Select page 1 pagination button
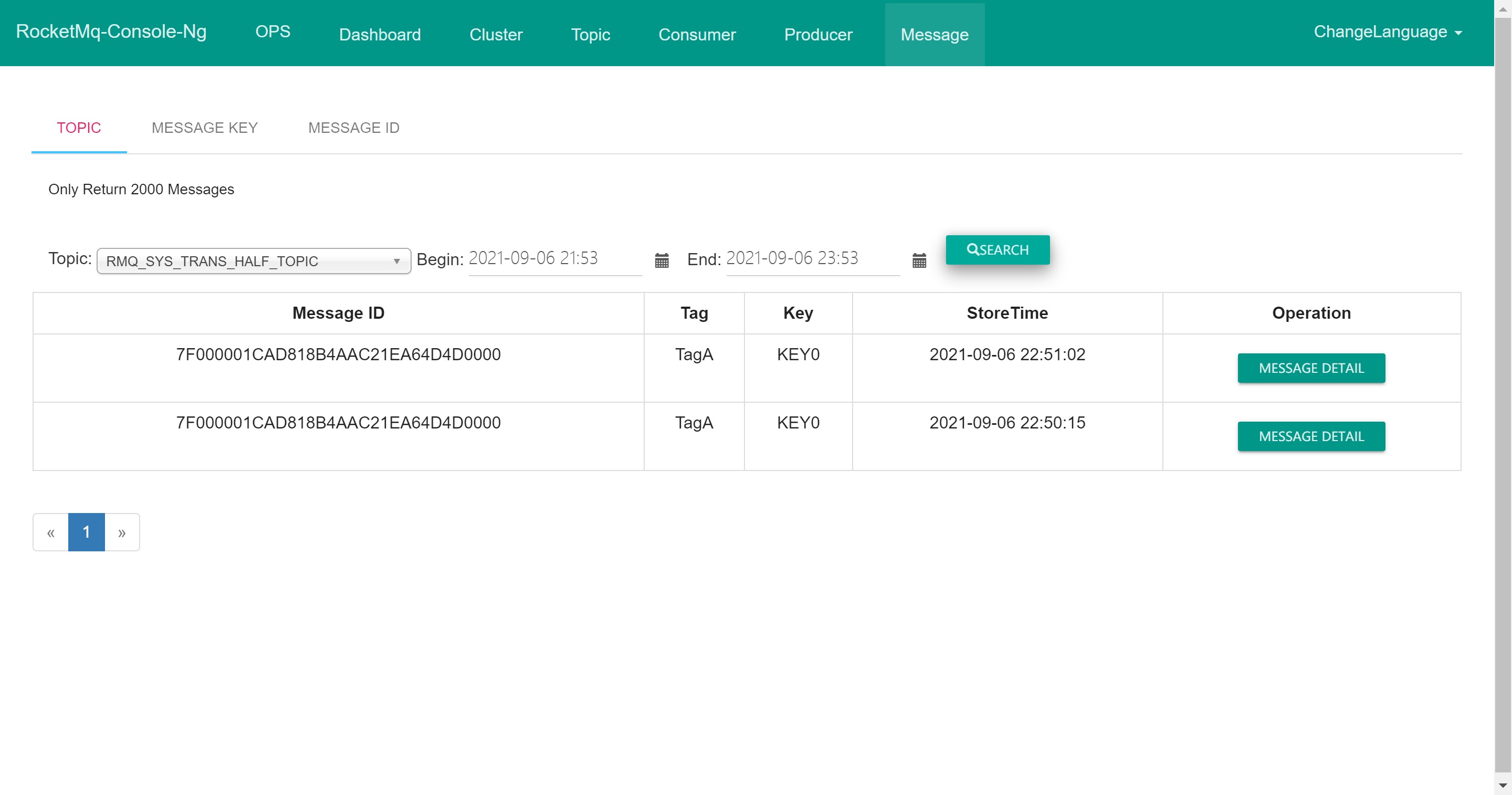Screen dimensions: 1512x795 click(86, 531)
